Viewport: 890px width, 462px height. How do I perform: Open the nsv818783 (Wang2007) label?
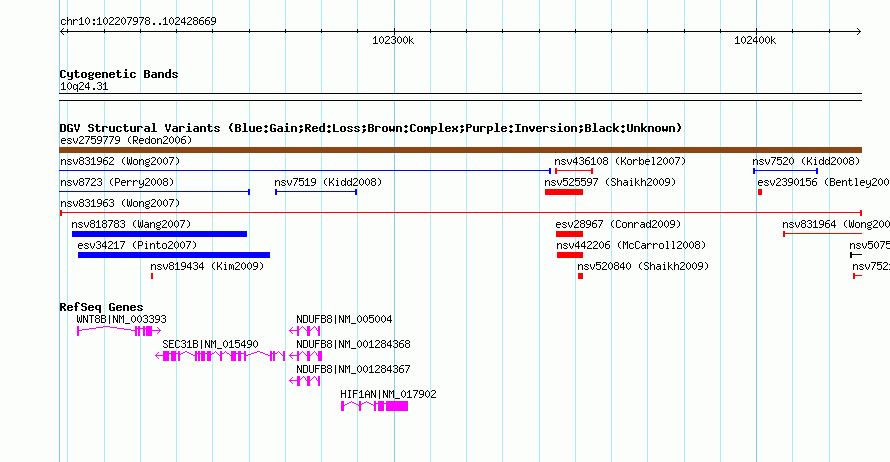coord(131,224)
